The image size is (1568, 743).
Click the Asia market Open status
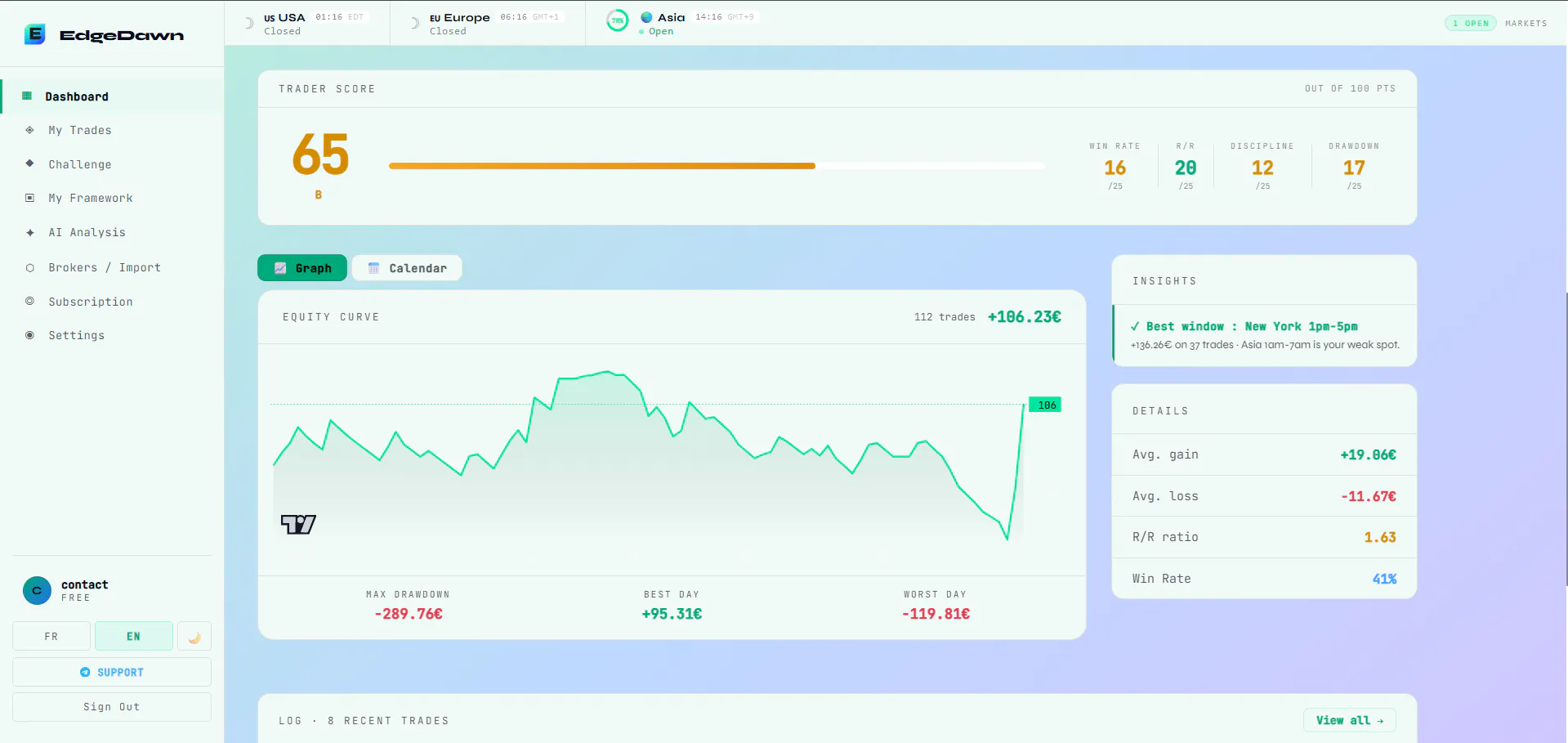coord(661,32)
